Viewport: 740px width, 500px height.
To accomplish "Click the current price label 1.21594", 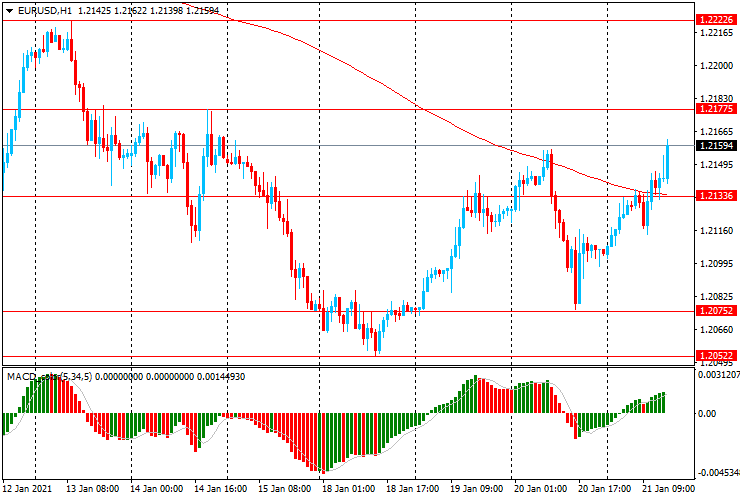I will coord(716,146).
